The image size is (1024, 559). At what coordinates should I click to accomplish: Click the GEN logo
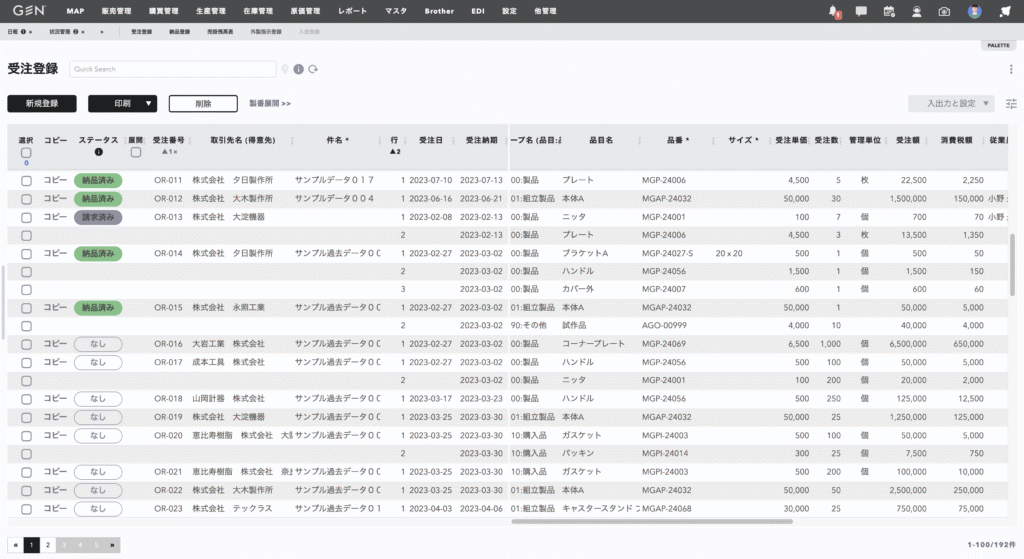point(29,10)
